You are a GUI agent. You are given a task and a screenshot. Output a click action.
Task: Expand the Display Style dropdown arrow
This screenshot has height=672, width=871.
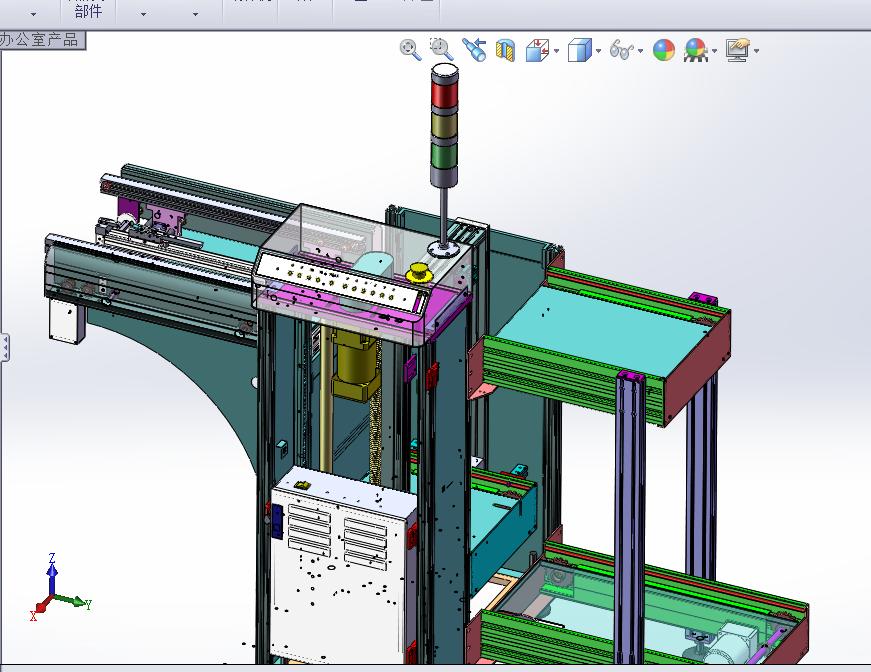(598, 51)
